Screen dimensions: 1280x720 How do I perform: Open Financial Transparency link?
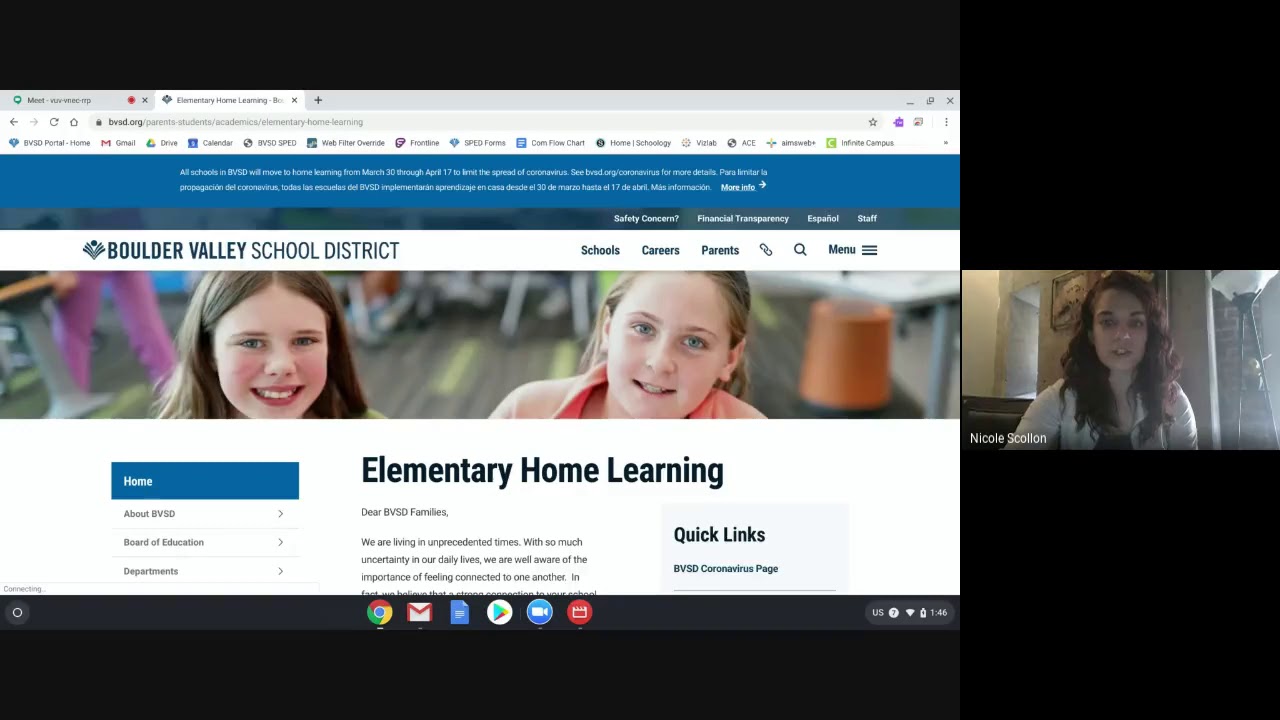tap(743, 218)
